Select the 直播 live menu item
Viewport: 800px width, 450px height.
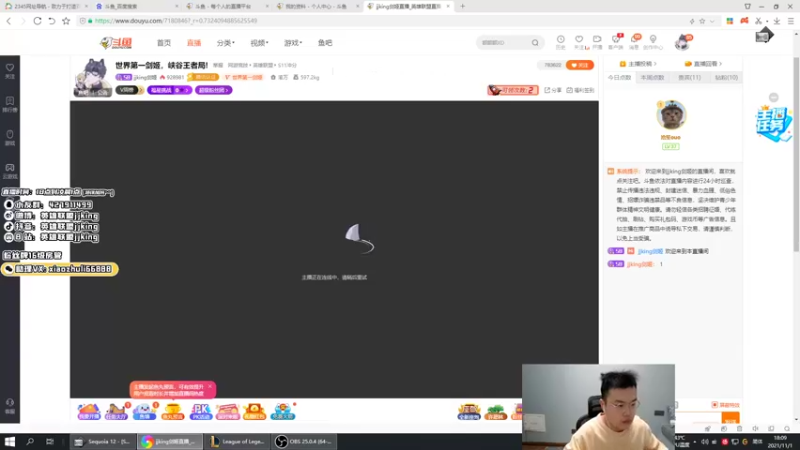point(194,43)
